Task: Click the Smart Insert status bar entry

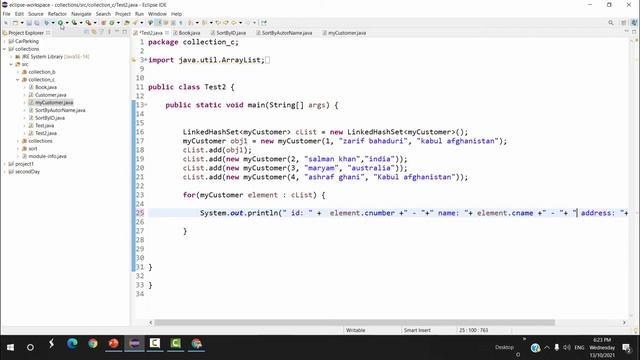Action: click(417, 330)
